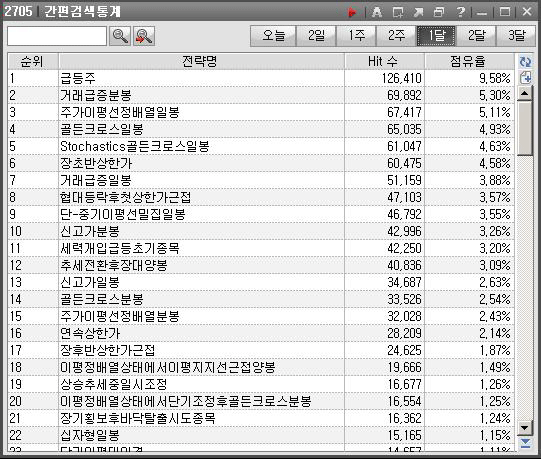Click the scrollbar down arrow
Image resolution: width=541 pixels, height=459 pixels.
(x=525, y=428)
